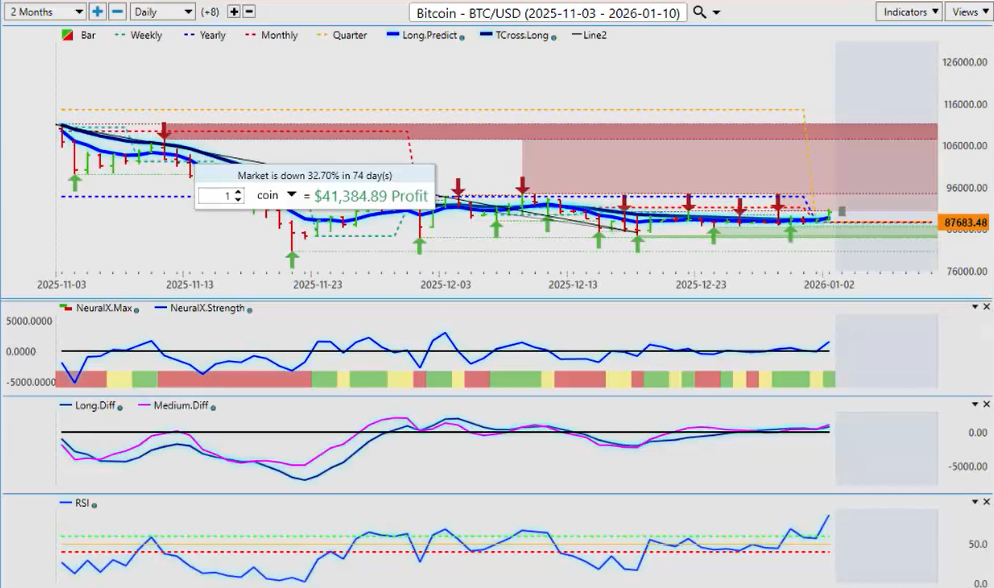This screenshot has width=994, height=588.
Task: Click the blue minus zoom-out button
Action: pyautogui.click(x=117, y=12)
